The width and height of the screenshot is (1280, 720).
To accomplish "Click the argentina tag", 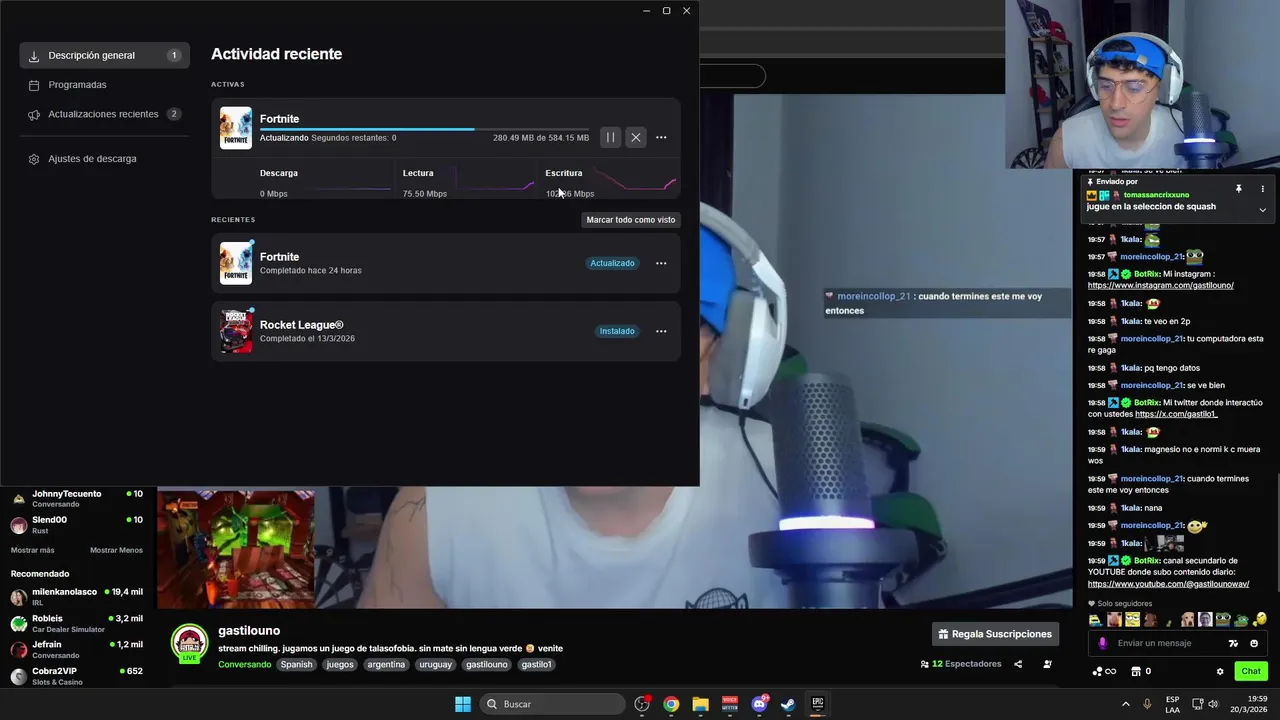I will tap(386, 664).
